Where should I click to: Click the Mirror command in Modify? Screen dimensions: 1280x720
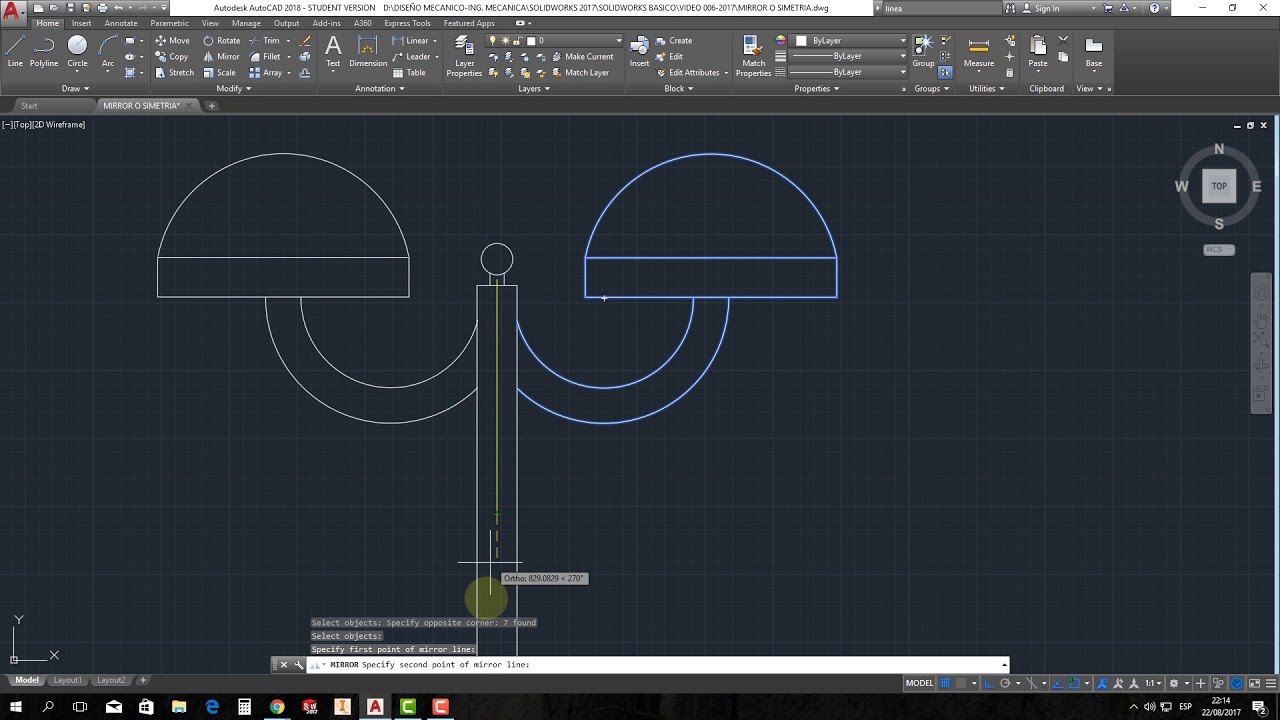[x=221, y=57]
